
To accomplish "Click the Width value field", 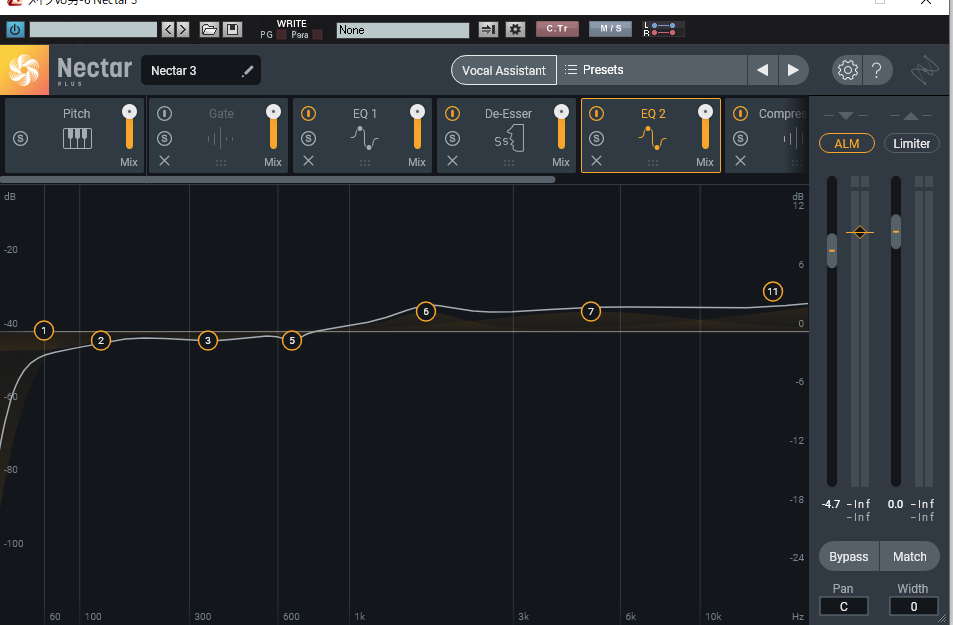I will coord(913,606).
